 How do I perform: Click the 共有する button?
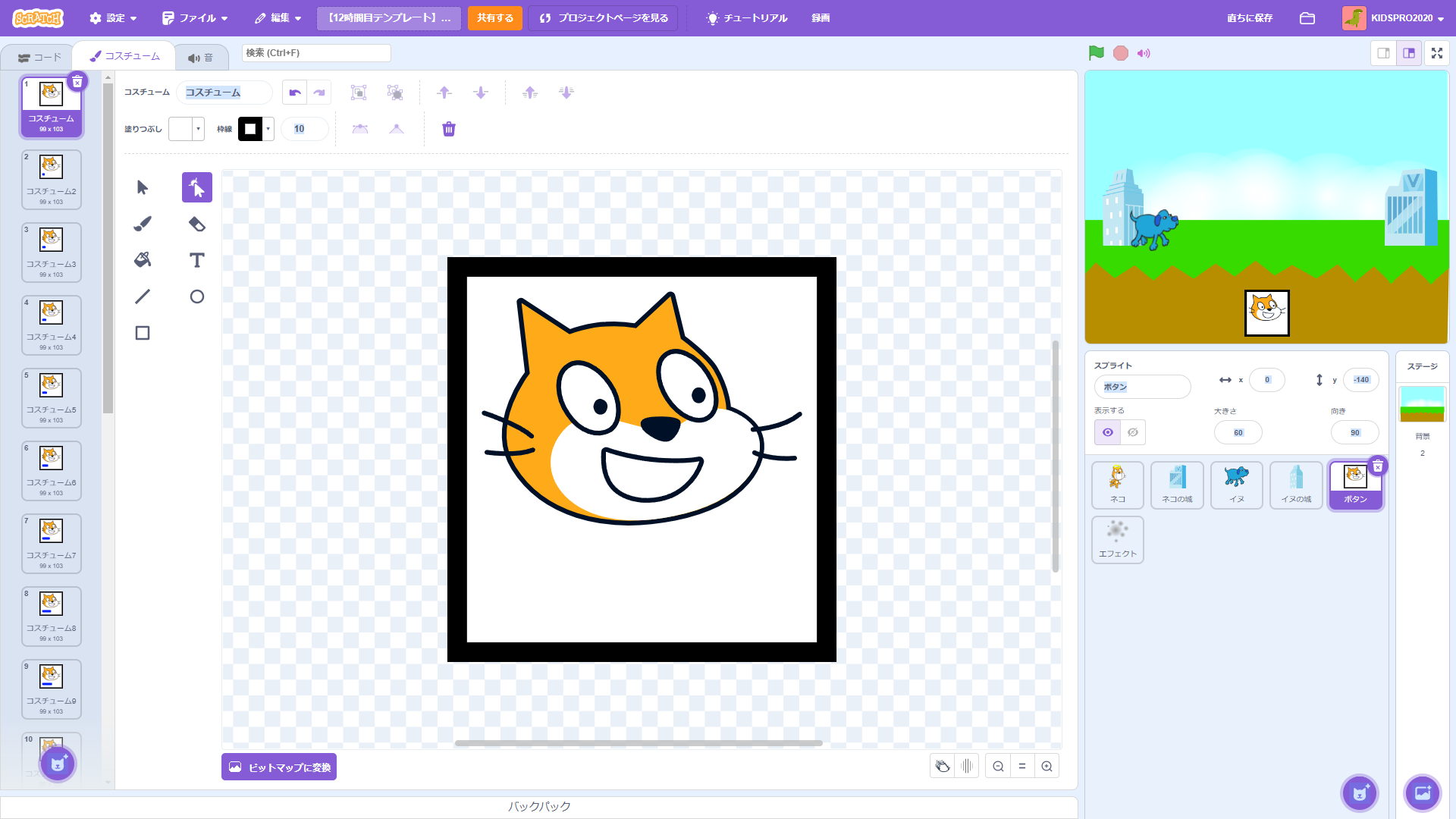(494, 18)
